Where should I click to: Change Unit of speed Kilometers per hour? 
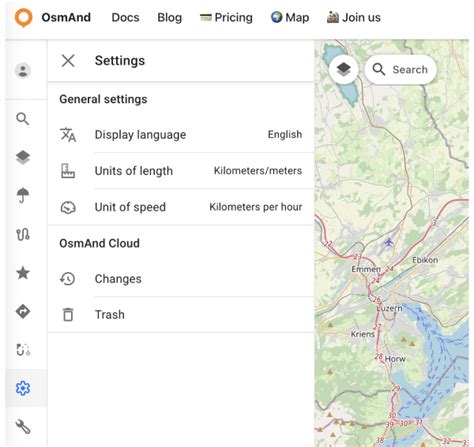255,207
